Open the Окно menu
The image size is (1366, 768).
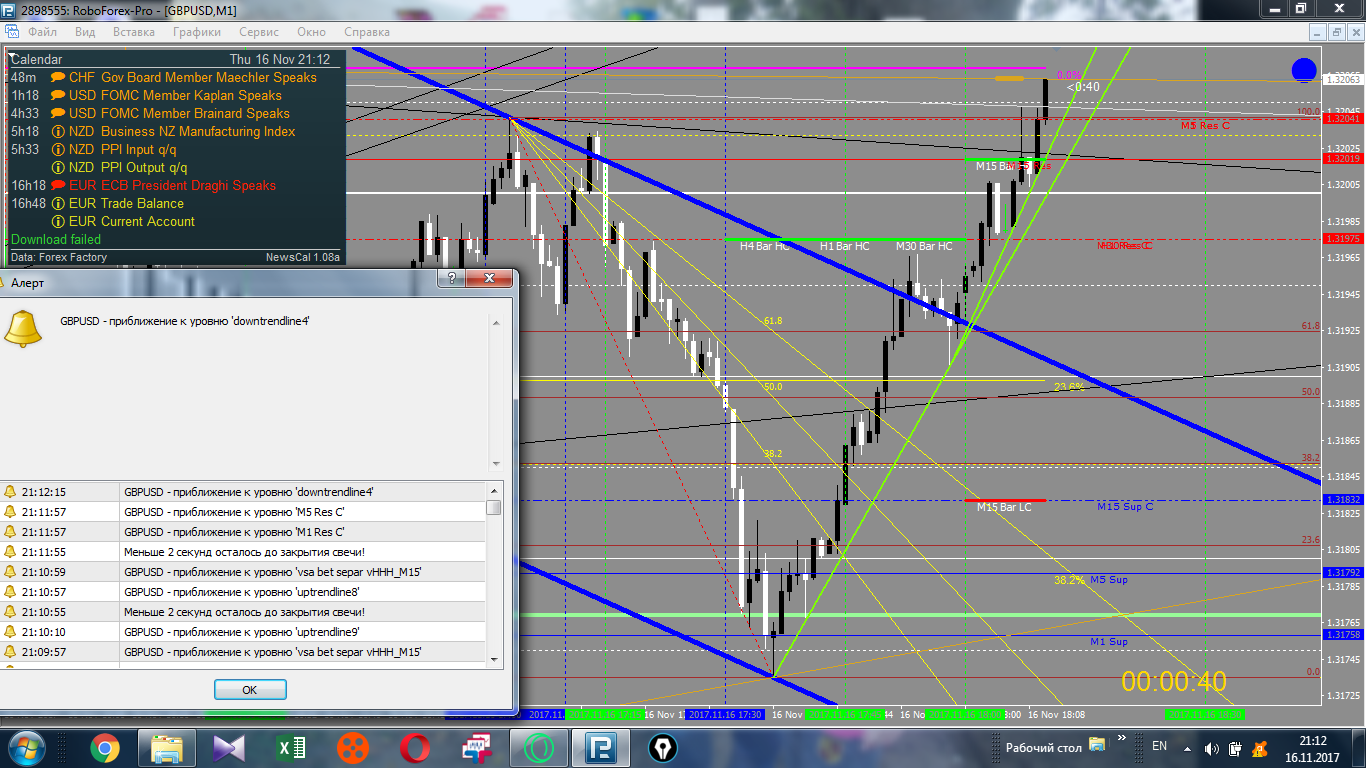coord(312,32)
